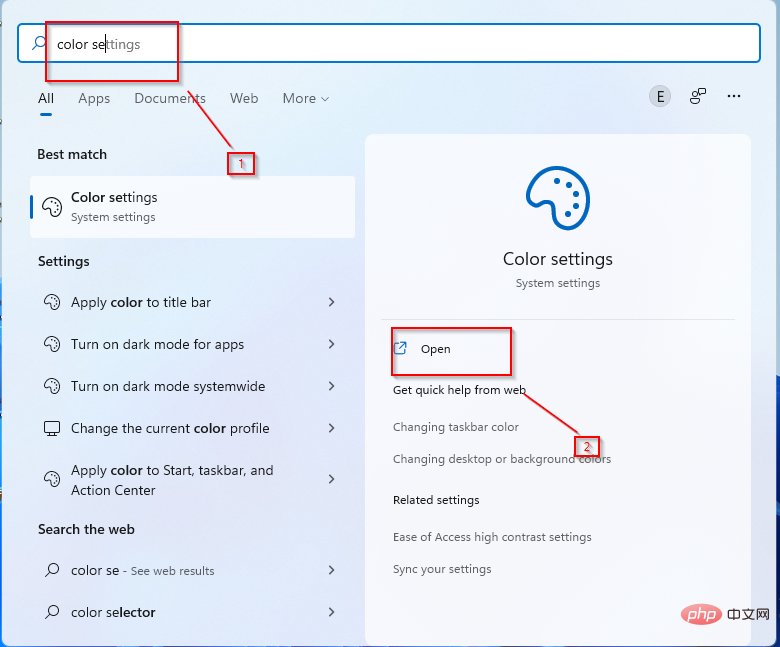Expand arrow for color se web results
The width and height of the screenshot is (780, 647).
331,570
